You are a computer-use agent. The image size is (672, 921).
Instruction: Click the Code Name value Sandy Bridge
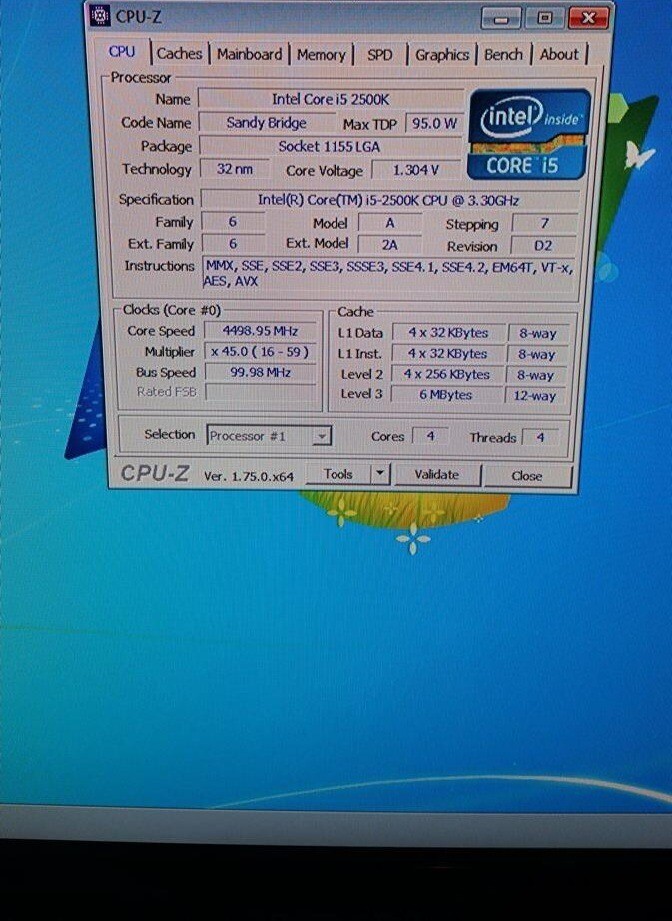(x=266, y=123)
